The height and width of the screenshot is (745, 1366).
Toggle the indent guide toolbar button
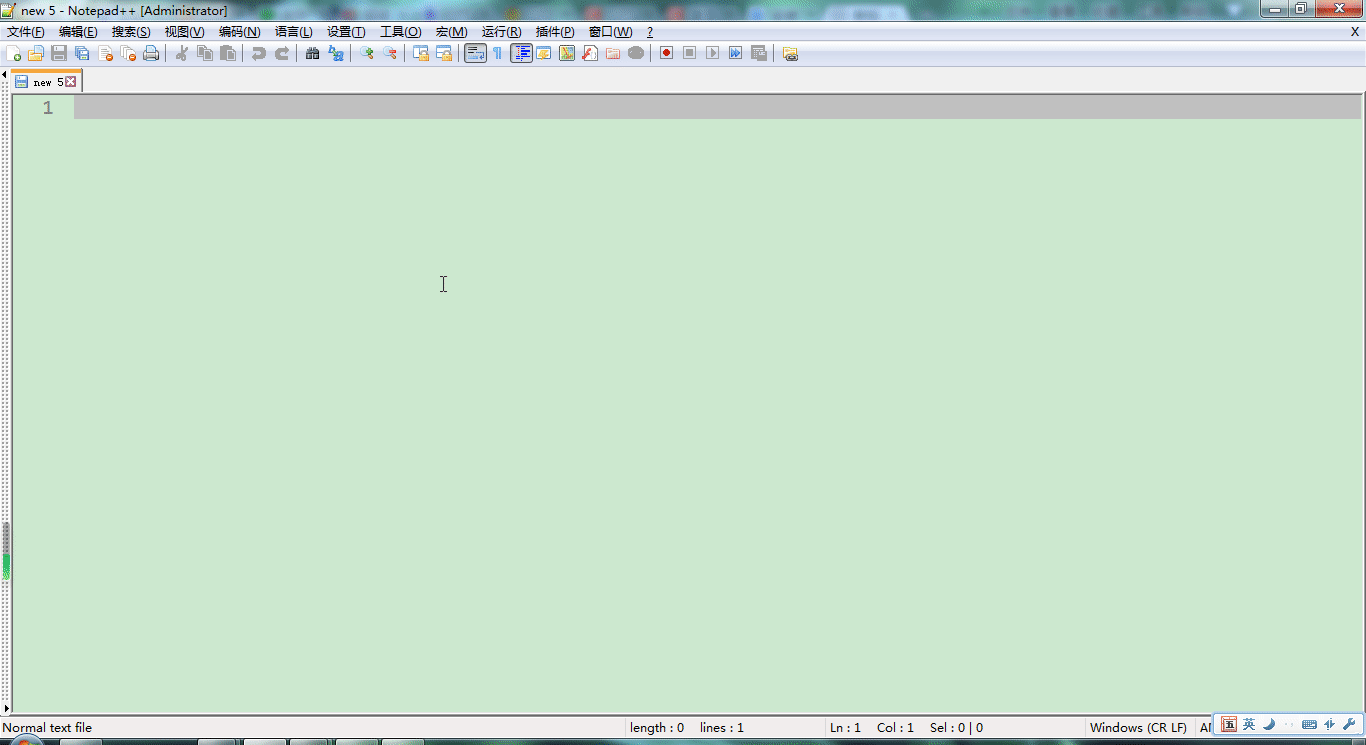point(521,53)
